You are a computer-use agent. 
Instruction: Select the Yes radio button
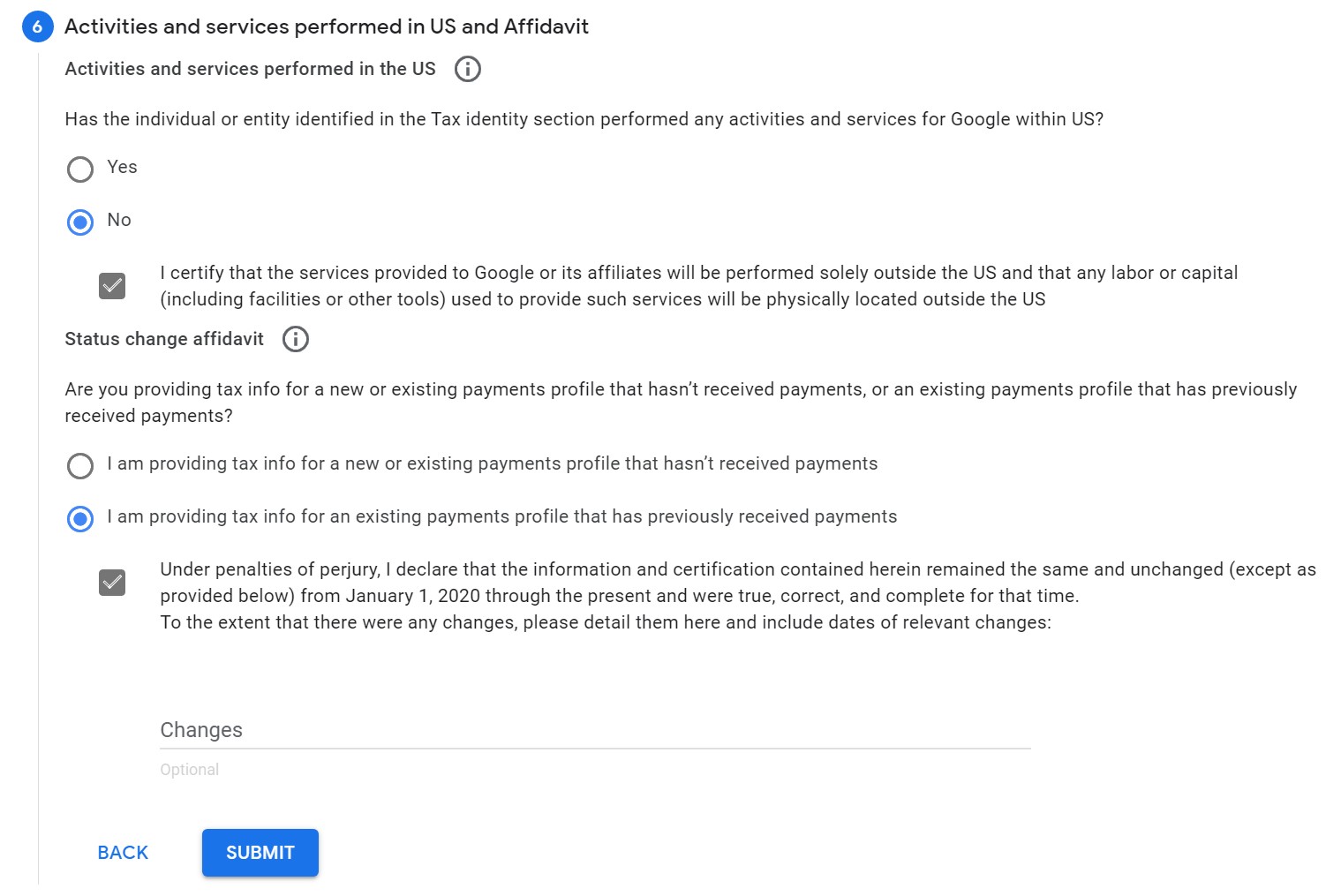click(80, 169)
